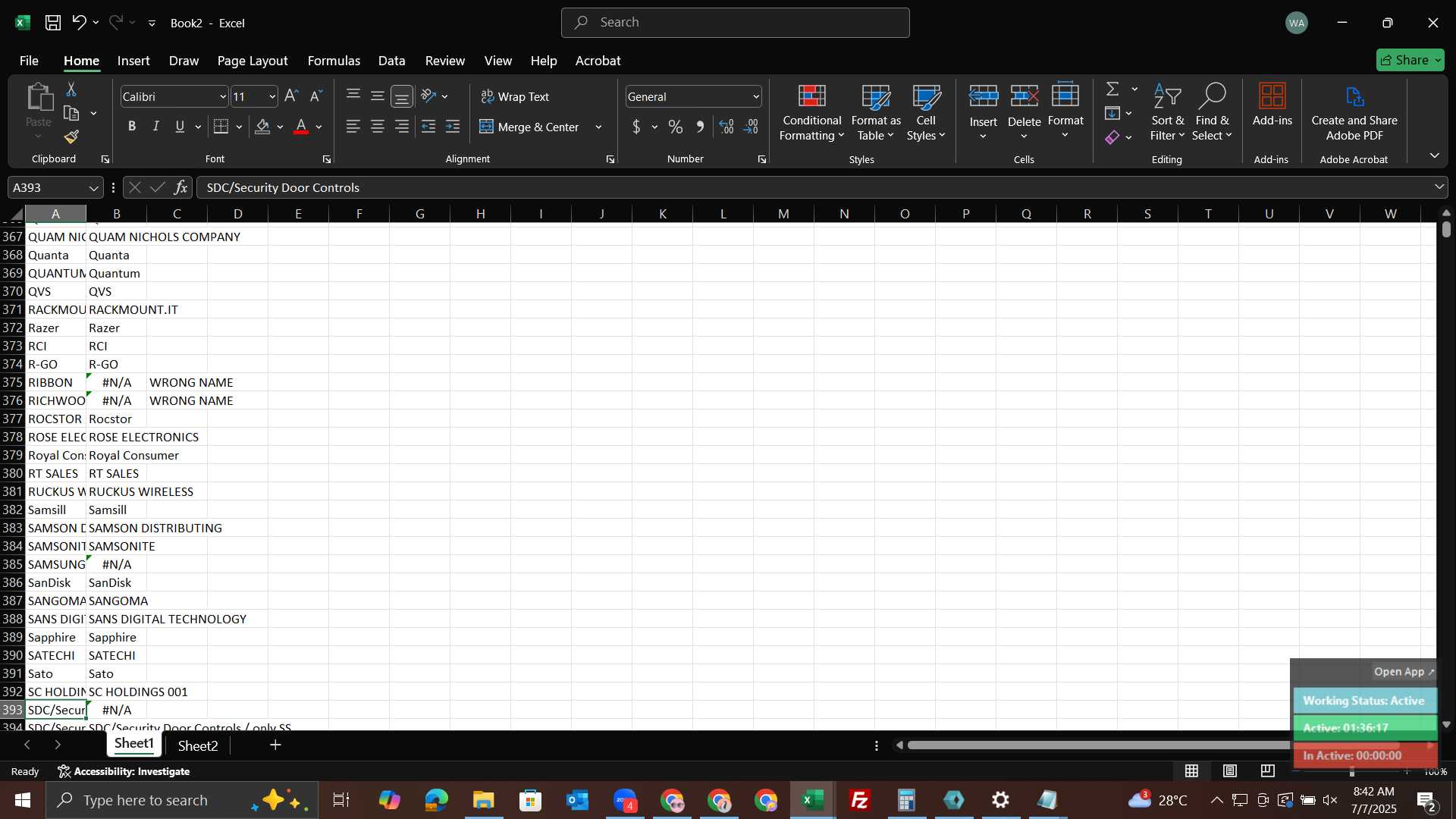Click the Copy icon in Clipboard
This screenshot has height=819, width=1456.
click(71, 114)
